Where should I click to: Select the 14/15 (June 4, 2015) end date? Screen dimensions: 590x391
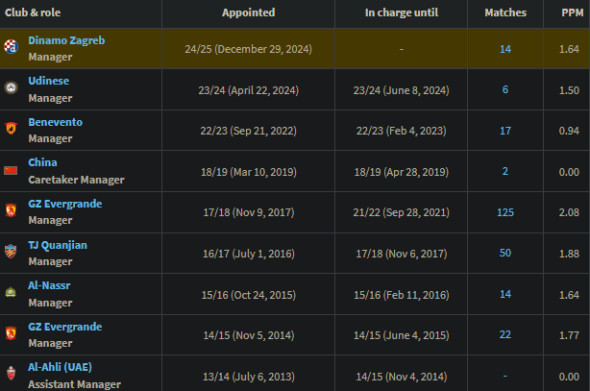point(401,335)
